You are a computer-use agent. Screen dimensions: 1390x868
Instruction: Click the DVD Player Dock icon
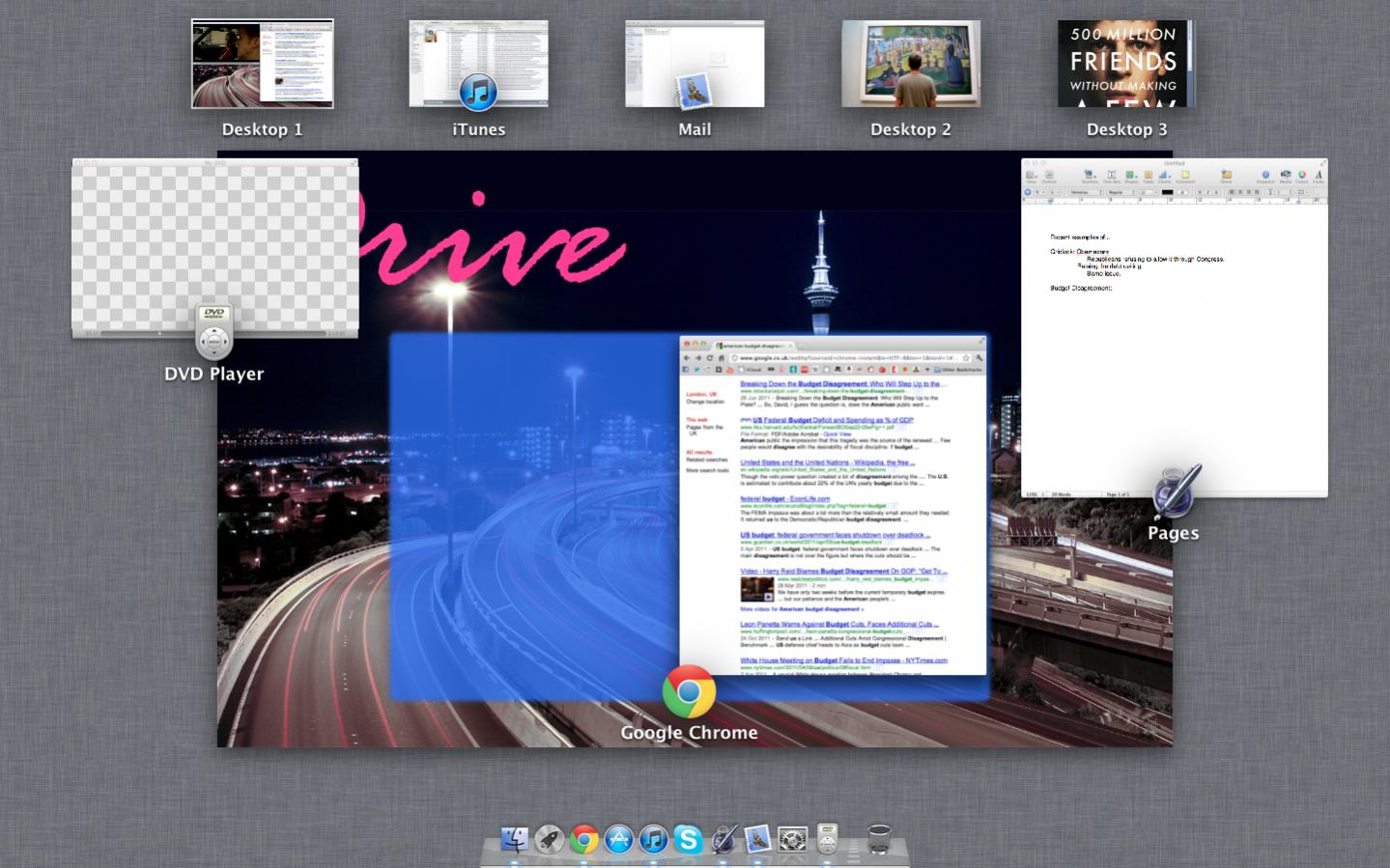click(x=827, y=839)
